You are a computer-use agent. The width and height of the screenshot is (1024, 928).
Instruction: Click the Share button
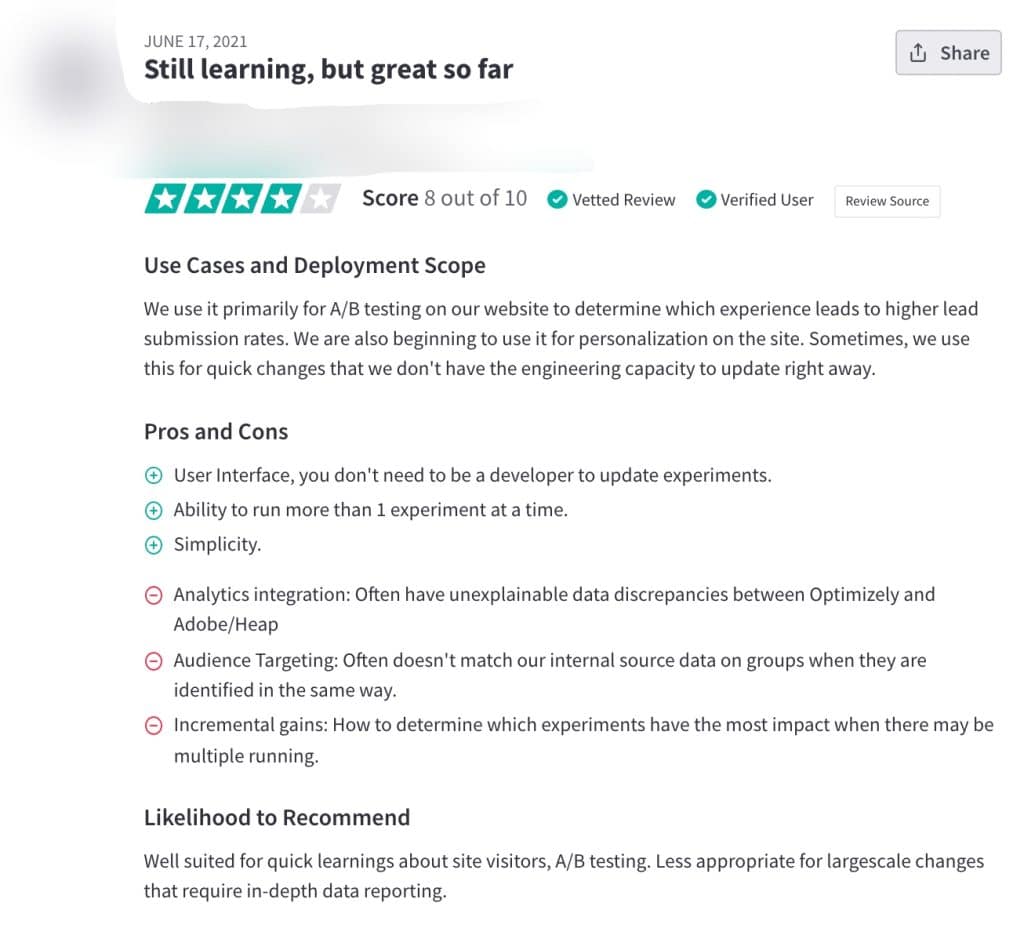click(x=948, y=53)
